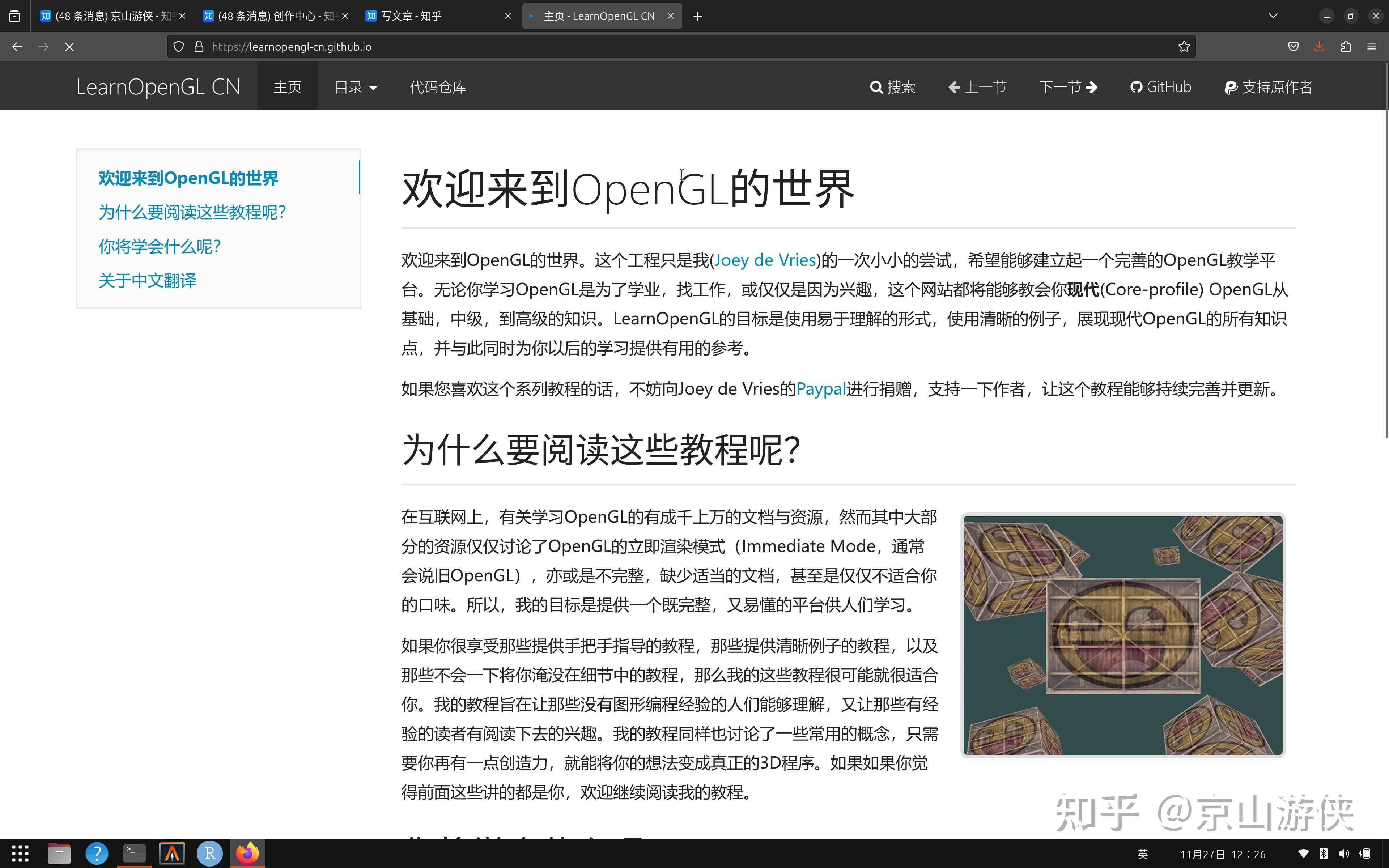Save the page to Pocket
Screen dimensions: 1389x868
1293,47
